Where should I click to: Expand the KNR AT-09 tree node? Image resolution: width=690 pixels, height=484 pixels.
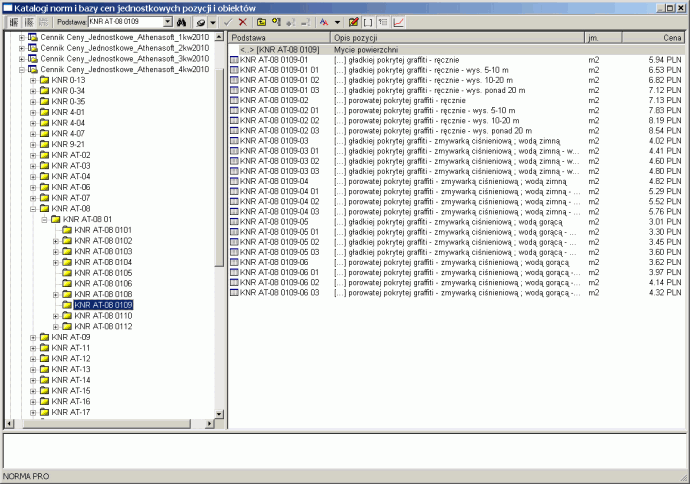pyautogui.click(x=33, y=338)
